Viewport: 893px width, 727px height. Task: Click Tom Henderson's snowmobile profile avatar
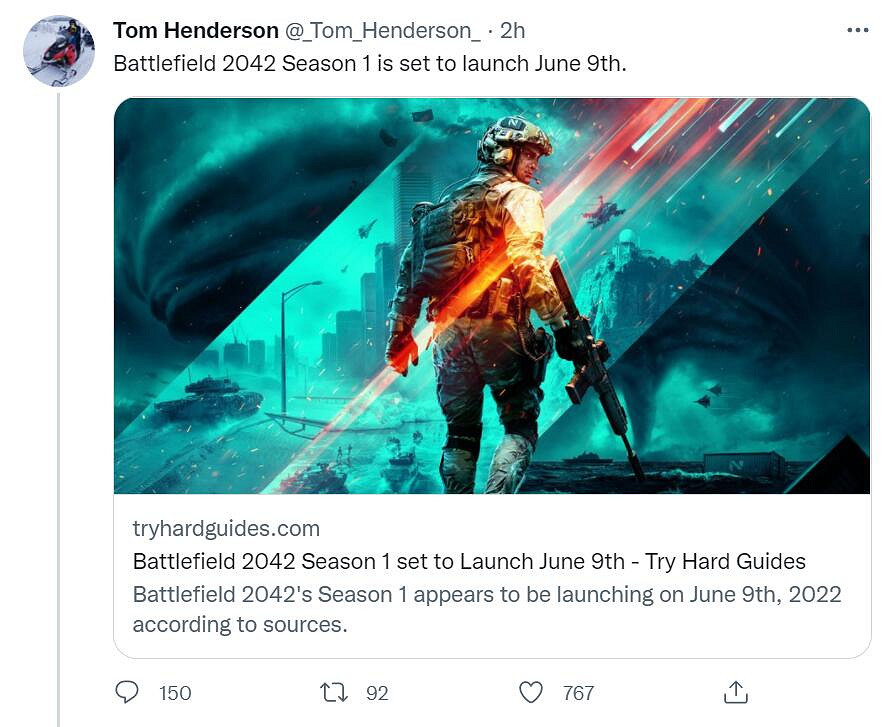point(59,51)
